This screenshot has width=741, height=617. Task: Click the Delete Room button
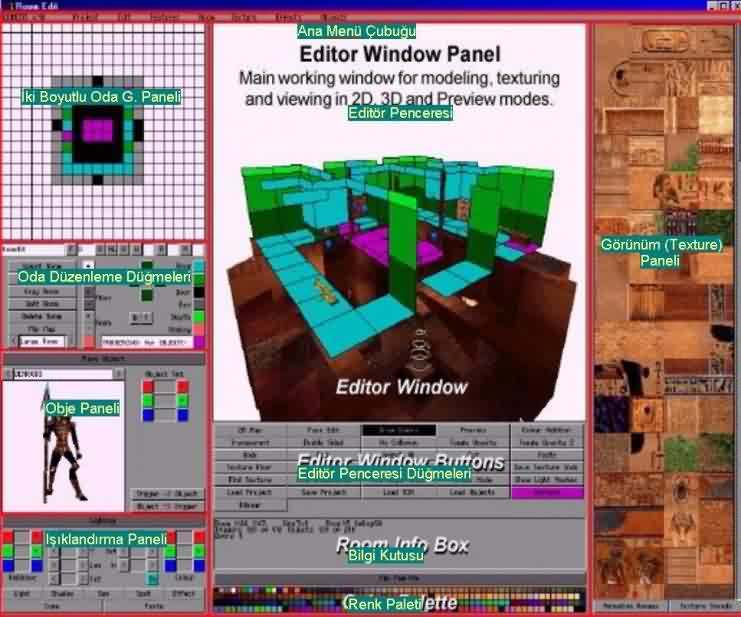(42, 316)
